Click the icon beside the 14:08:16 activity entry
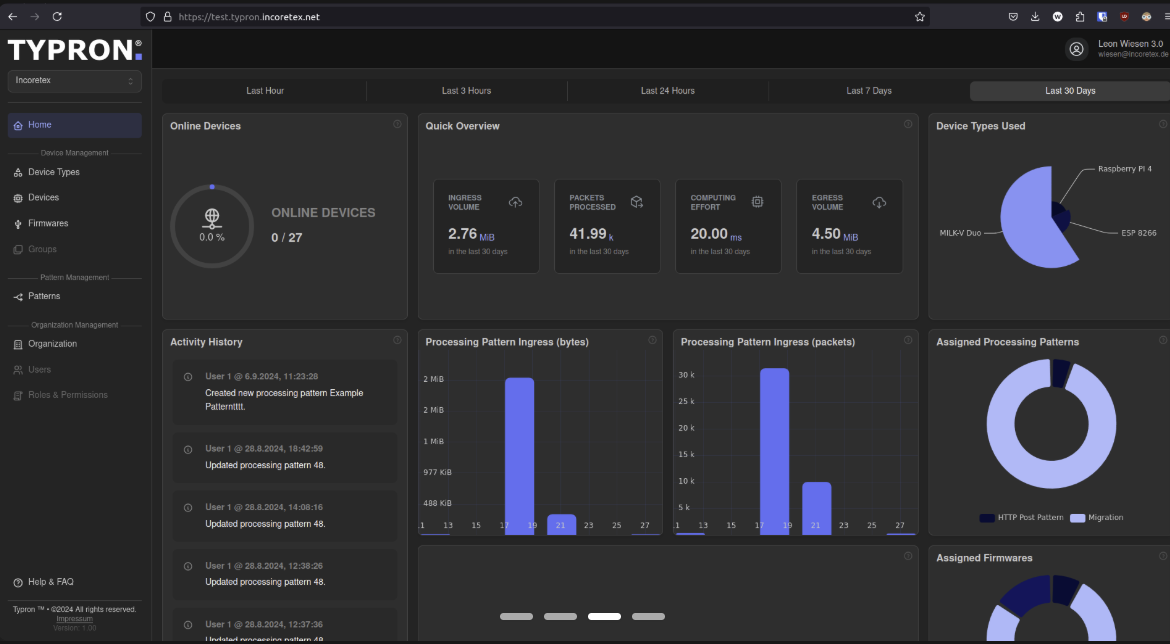This screenshot has width=1170, height=644. (188, 507)
